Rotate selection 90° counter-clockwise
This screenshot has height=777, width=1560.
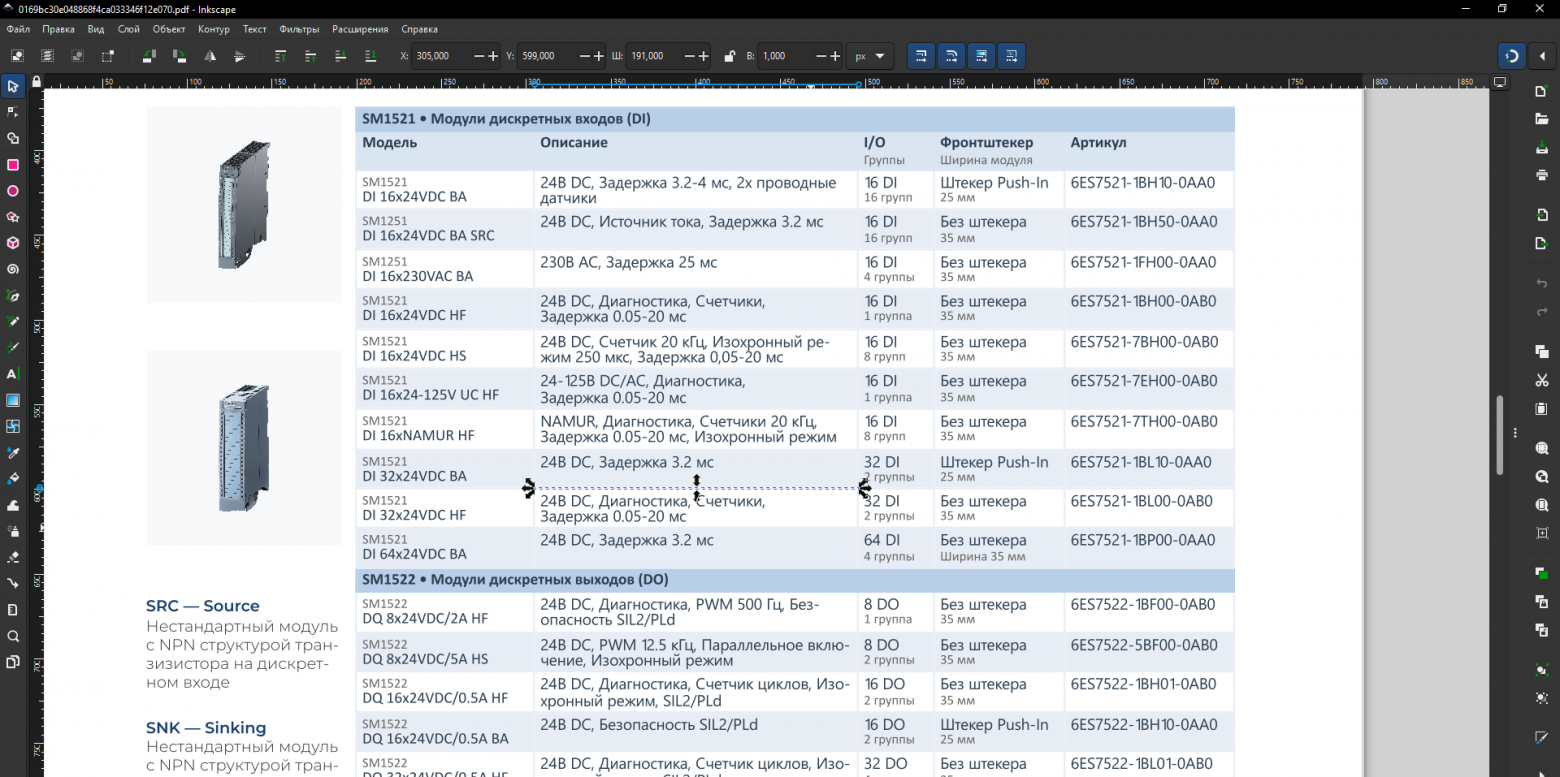pyautogui.click(x=149, y=56)
